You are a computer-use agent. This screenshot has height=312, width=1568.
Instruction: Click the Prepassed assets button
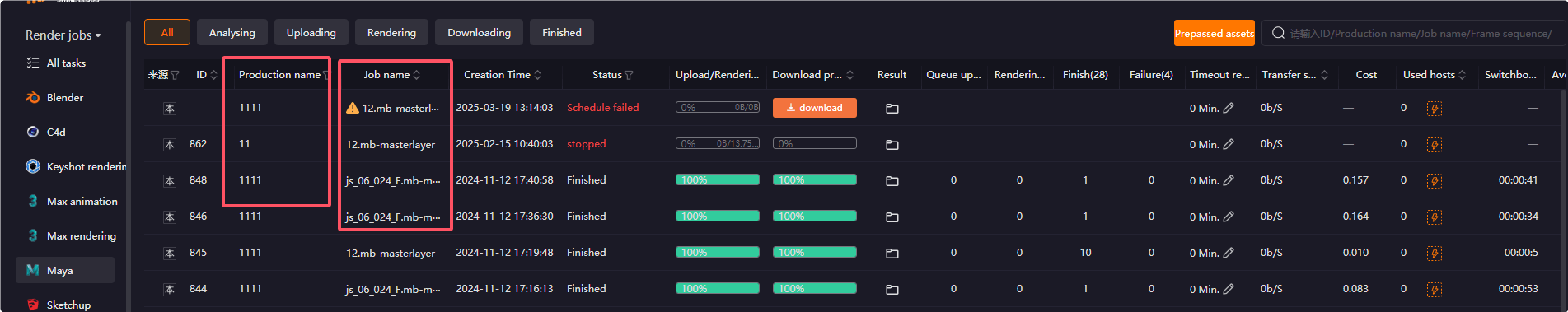(x=1215, y=33)
